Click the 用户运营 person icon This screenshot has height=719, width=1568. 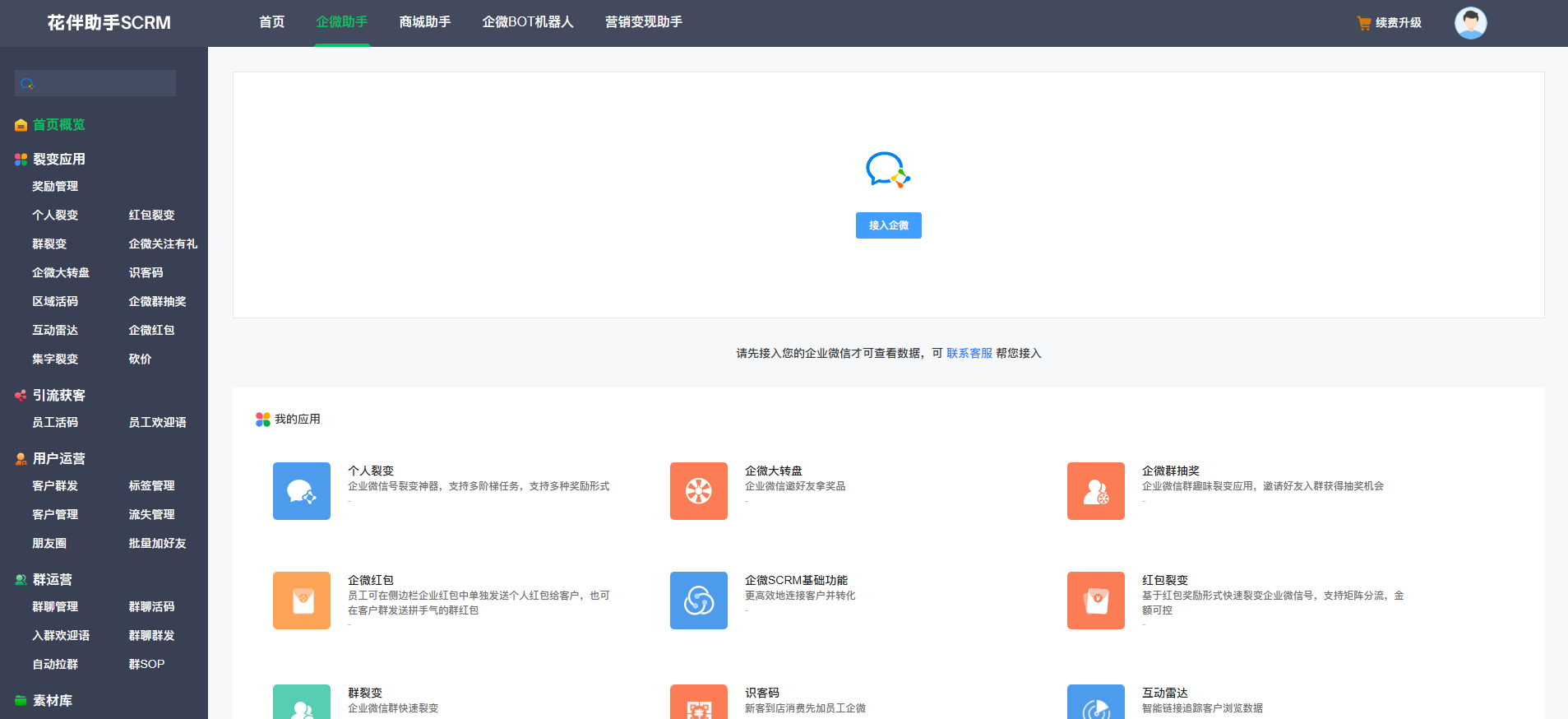21,459
